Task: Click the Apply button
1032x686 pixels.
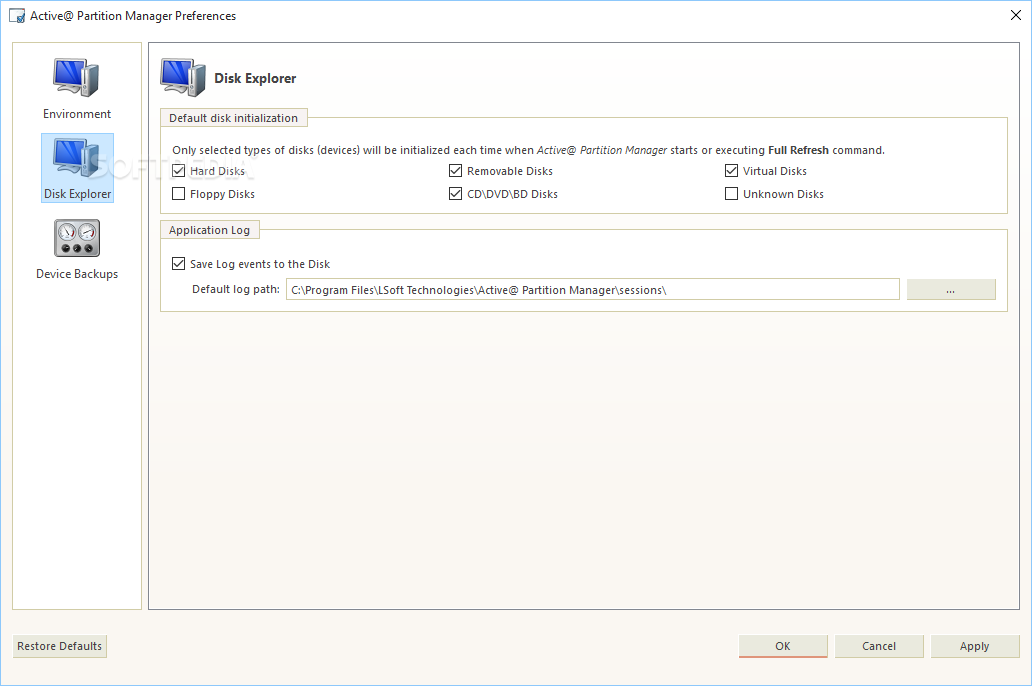Action: coord(974,646)
